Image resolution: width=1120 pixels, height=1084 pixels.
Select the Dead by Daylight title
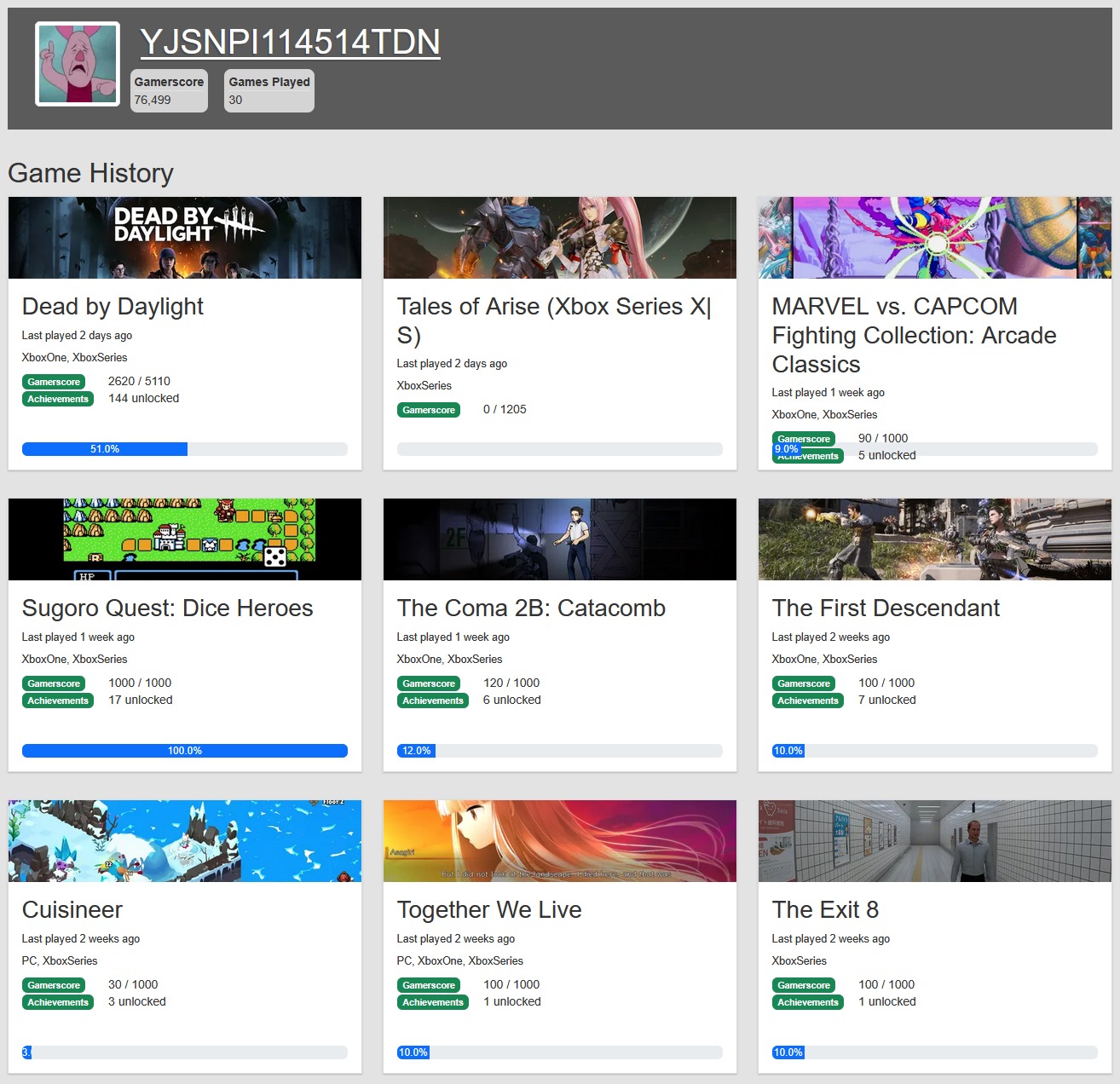(x=113, y=307)
